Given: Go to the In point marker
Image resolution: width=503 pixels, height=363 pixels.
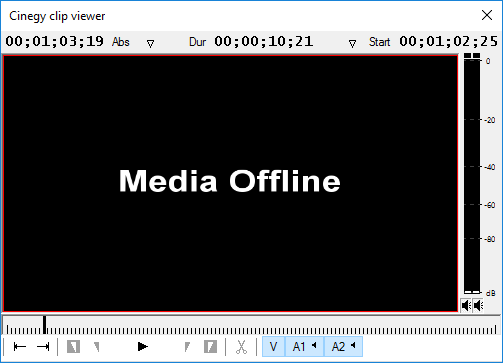Looking at the screenshot, I should pos(97,347).
